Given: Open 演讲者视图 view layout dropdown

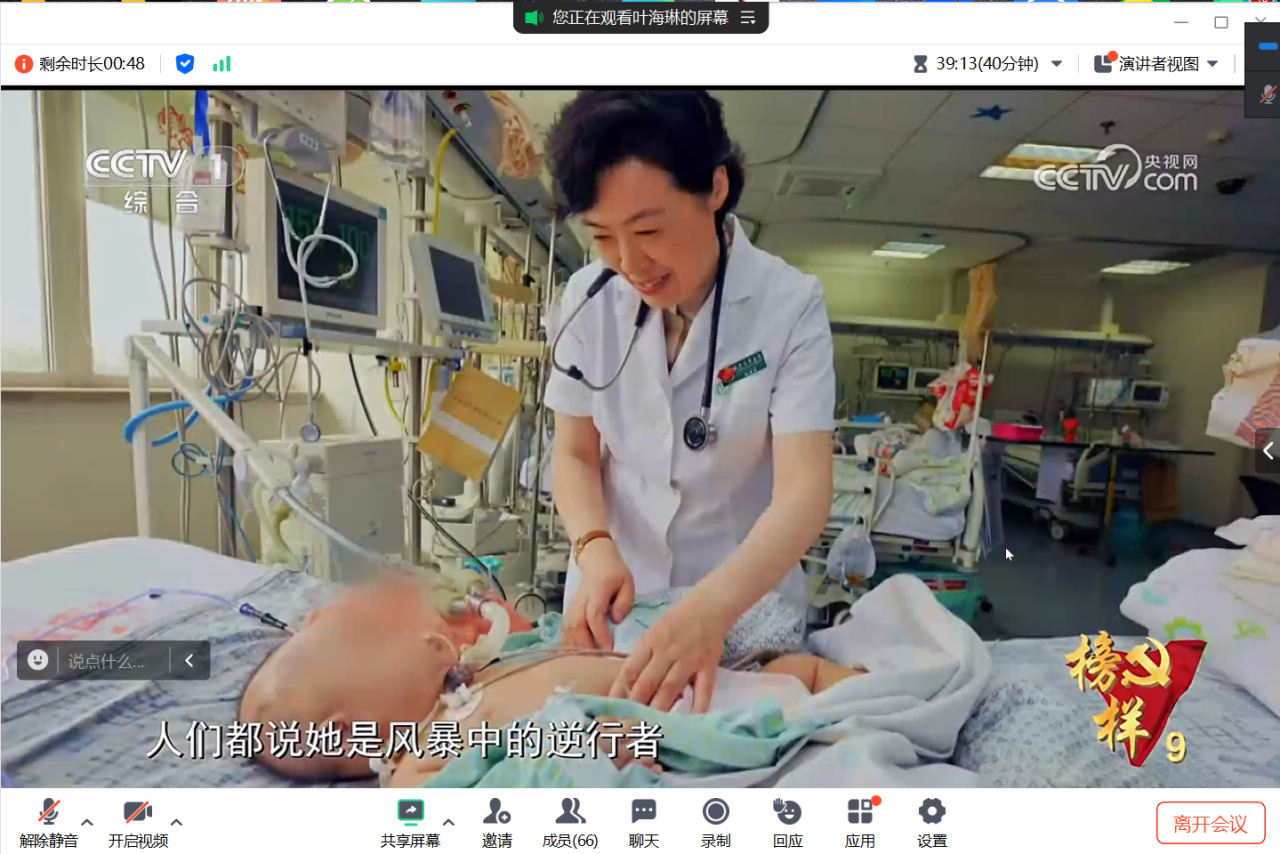Looking at the screenshot, I should point(1157,64).
